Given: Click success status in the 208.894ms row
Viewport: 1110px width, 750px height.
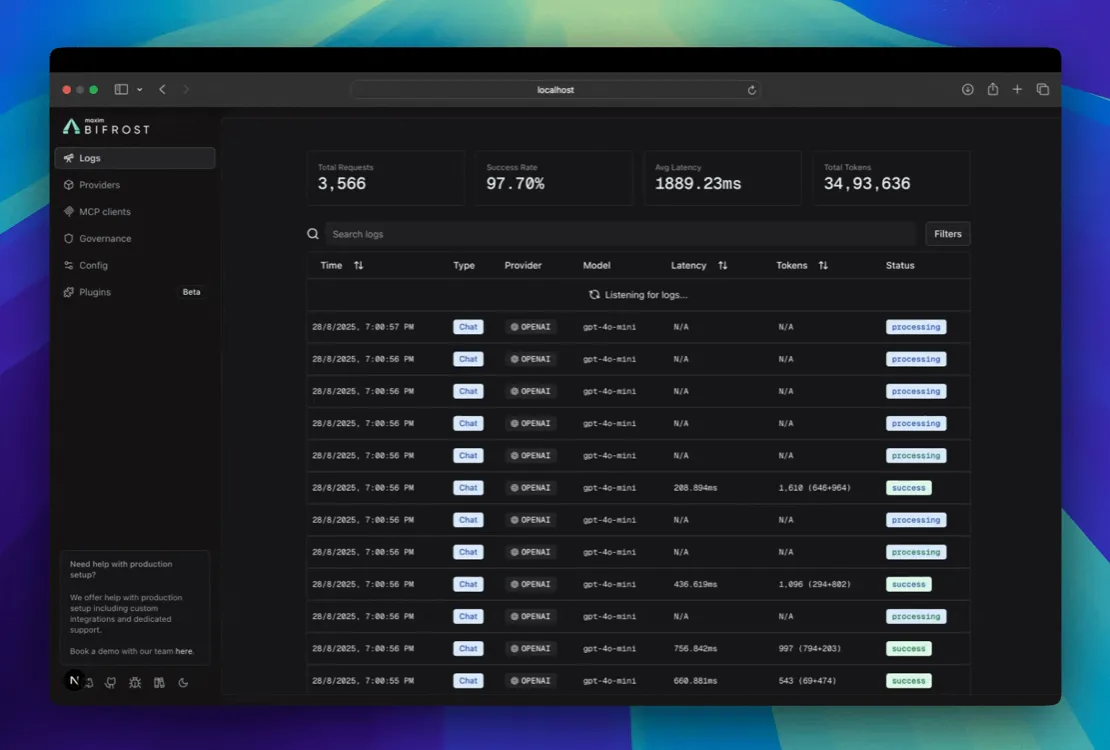Looking at the screenshot, I should point(909,488).
